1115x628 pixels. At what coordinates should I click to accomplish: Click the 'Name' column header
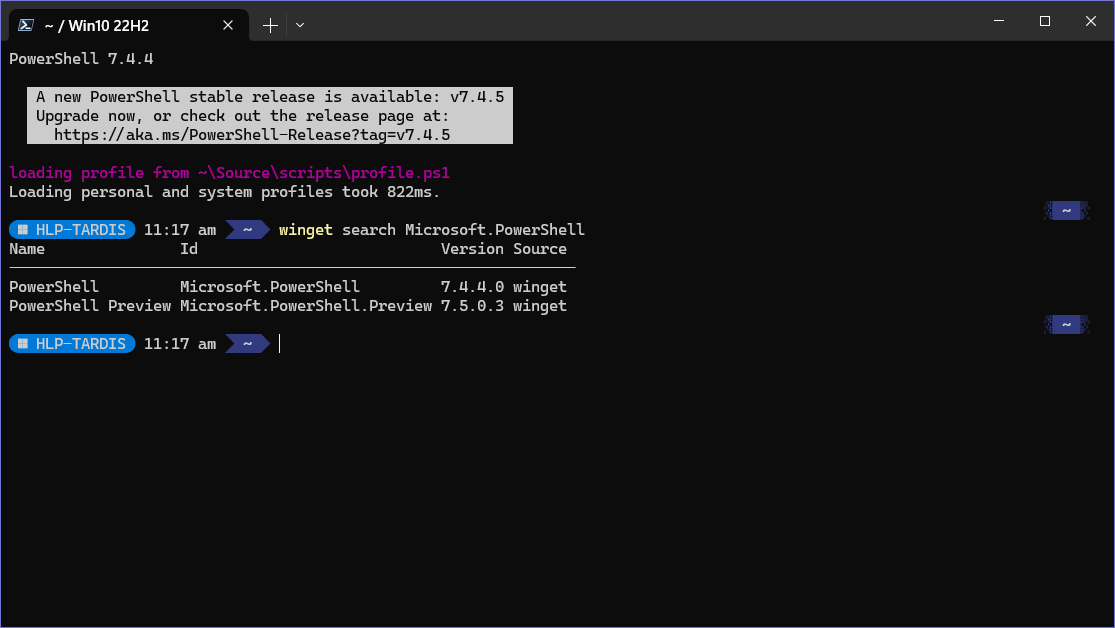[27, 249]
